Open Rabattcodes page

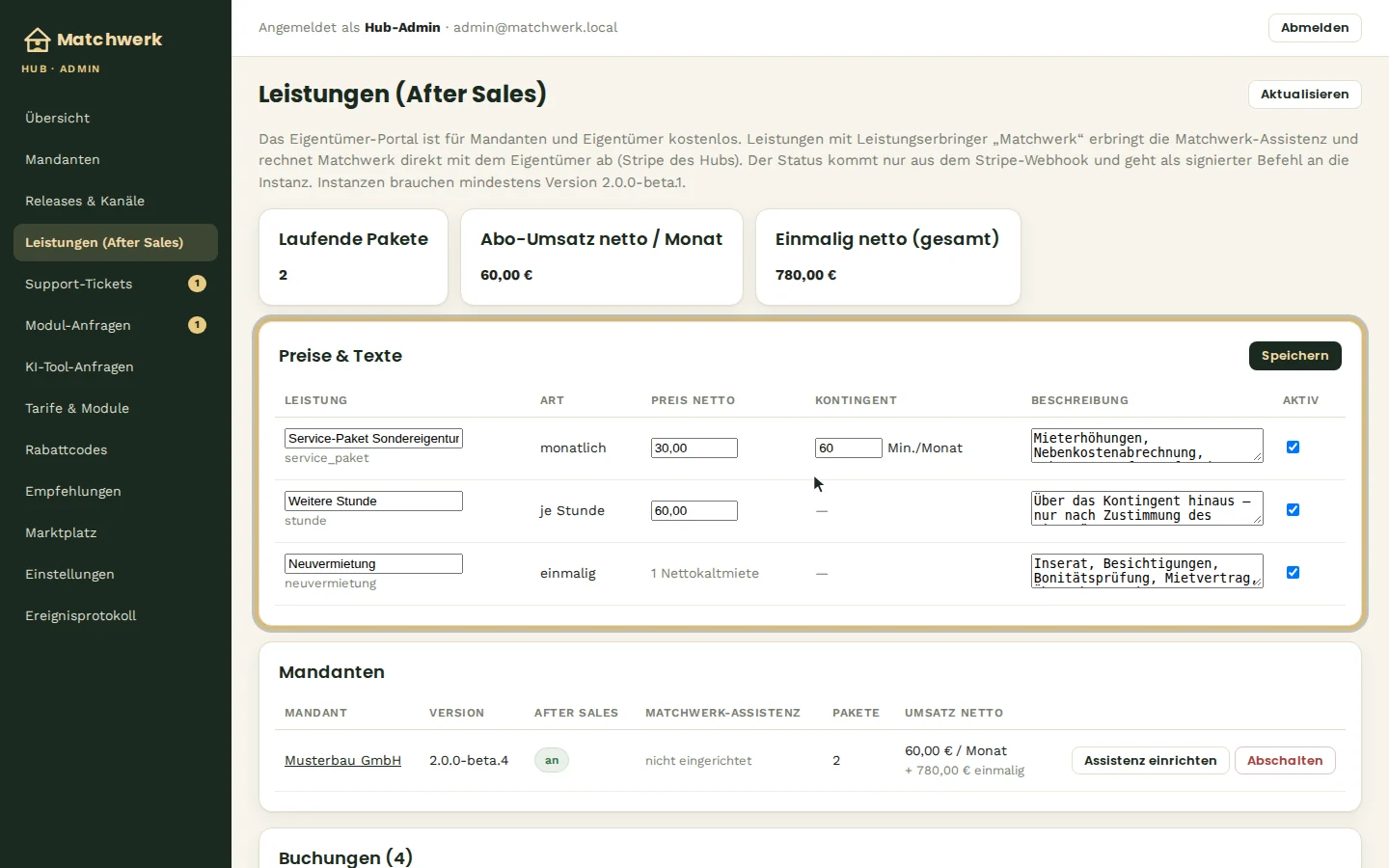tap(116, 449)
